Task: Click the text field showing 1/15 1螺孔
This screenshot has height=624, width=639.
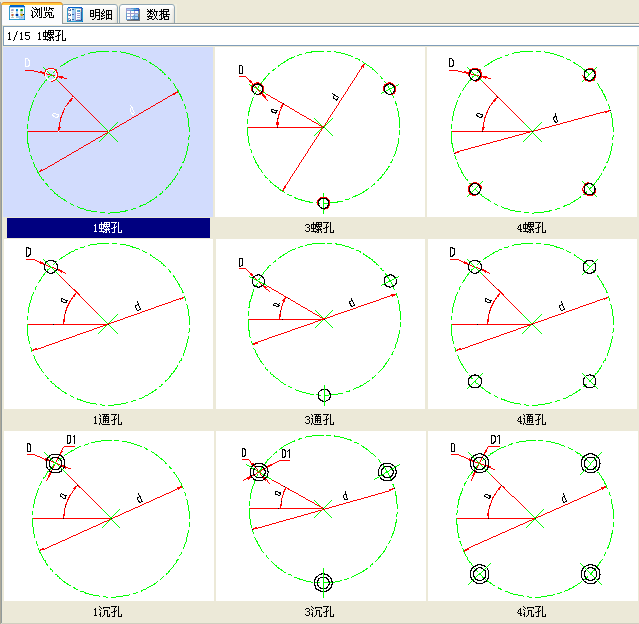Action: coord(319,36)
